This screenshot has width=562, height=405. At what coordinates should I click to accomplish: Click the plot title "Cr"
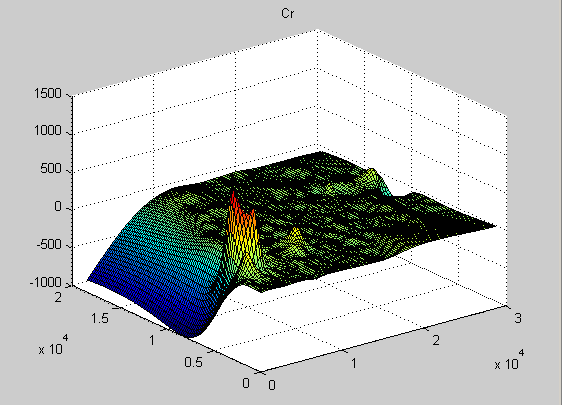[288, 14]
